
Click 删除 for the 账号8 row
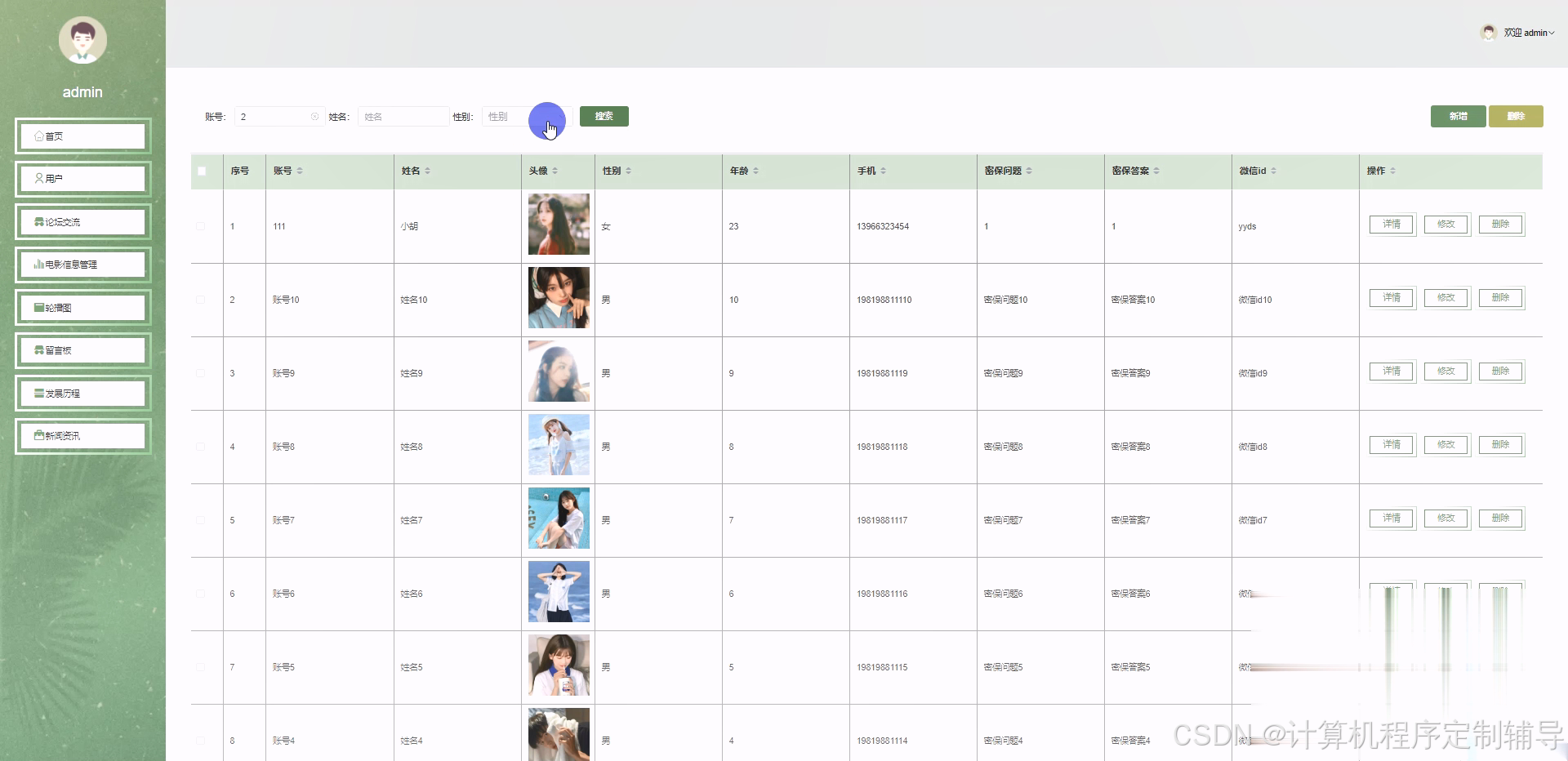pos(1501,445)
